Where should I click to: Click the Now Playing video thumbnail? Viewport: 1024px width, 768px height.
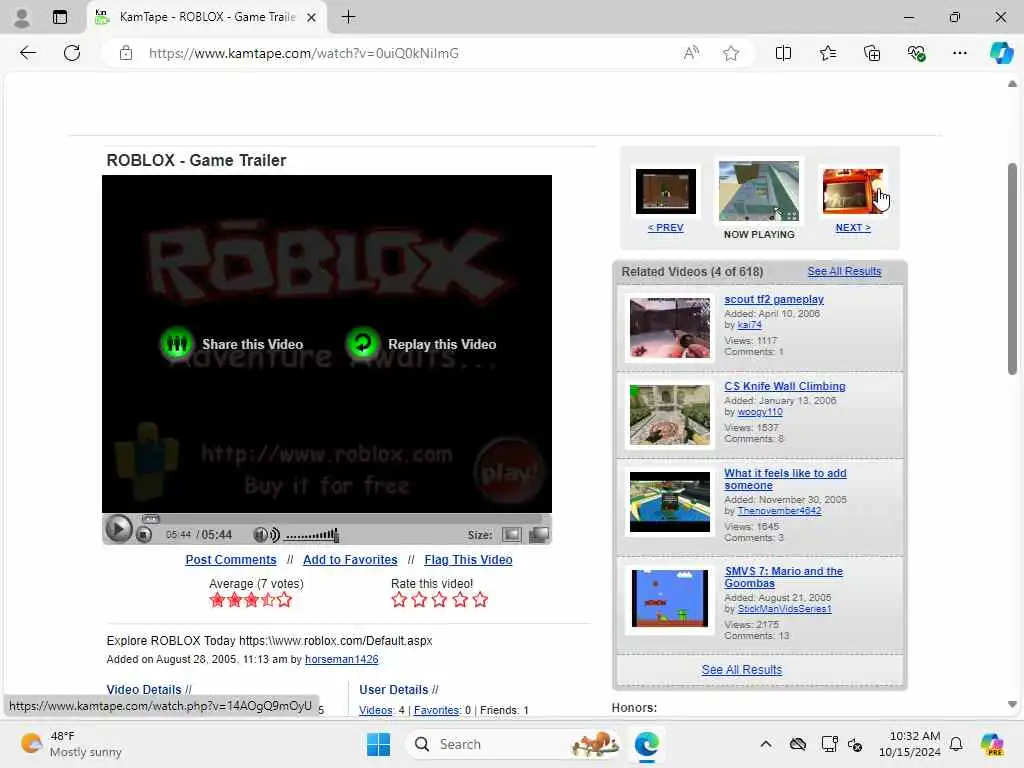[759, 191]
